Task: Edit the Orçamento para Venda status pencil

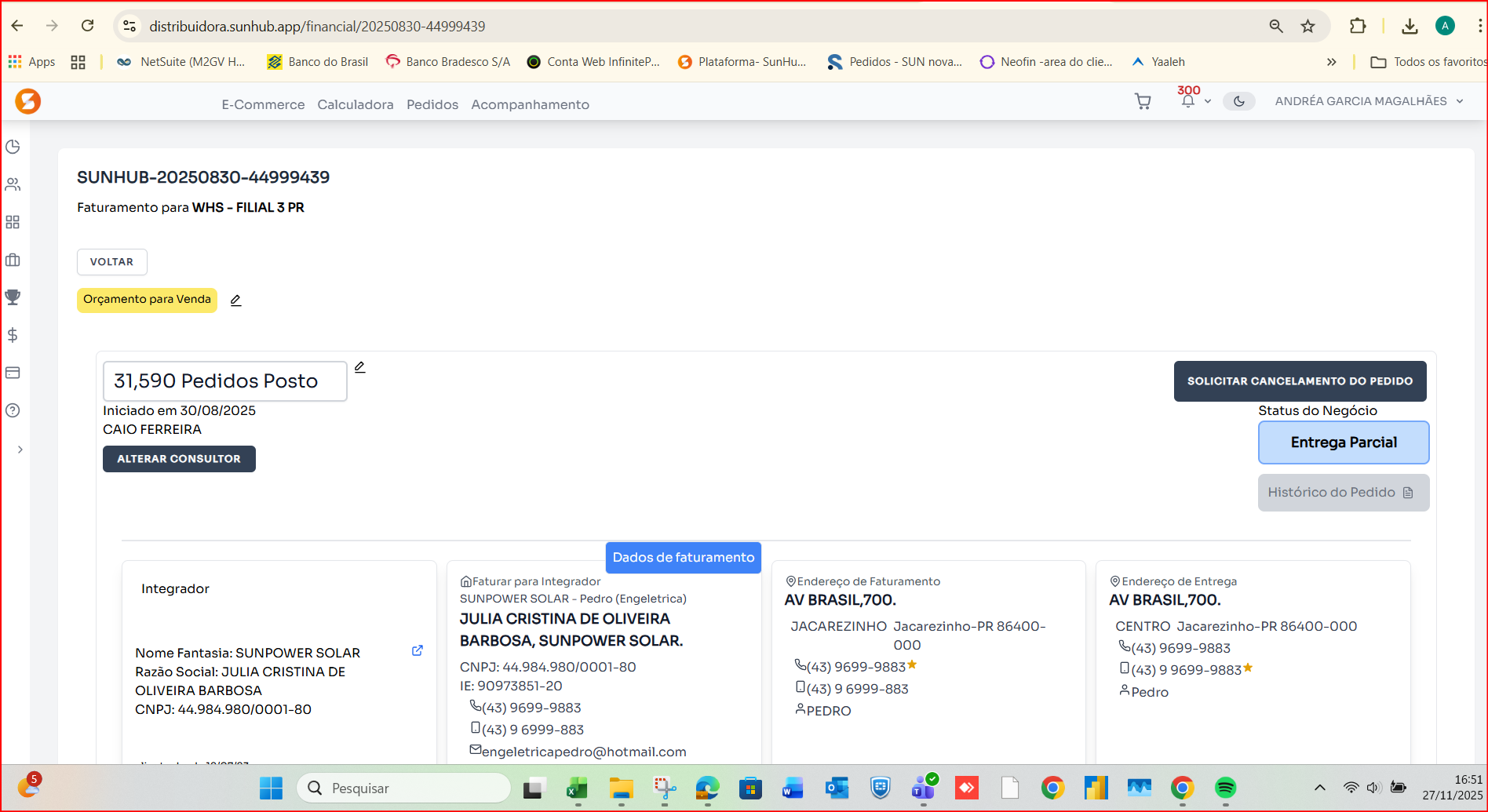Action: click(235, 300)
